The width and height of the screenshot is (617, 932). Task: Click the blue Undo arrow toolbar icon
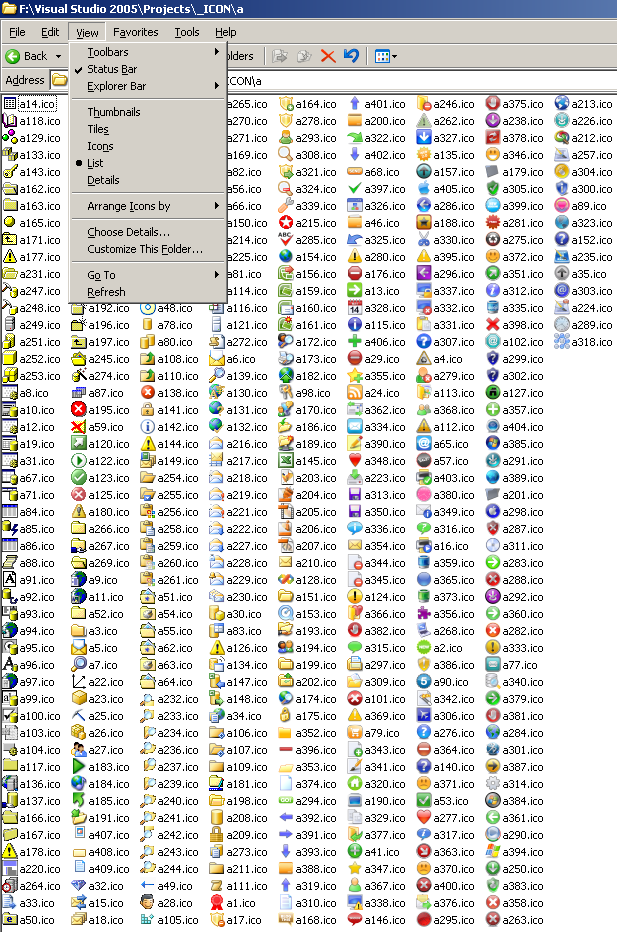pos(351,56)
